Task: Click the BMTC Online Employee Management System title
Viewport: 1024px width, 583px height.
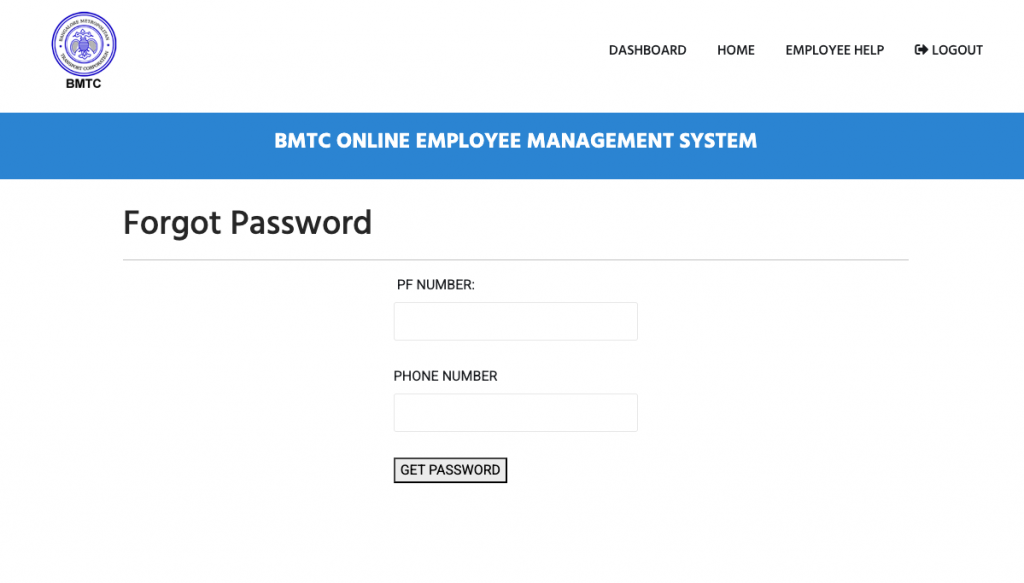Action: 515,141
